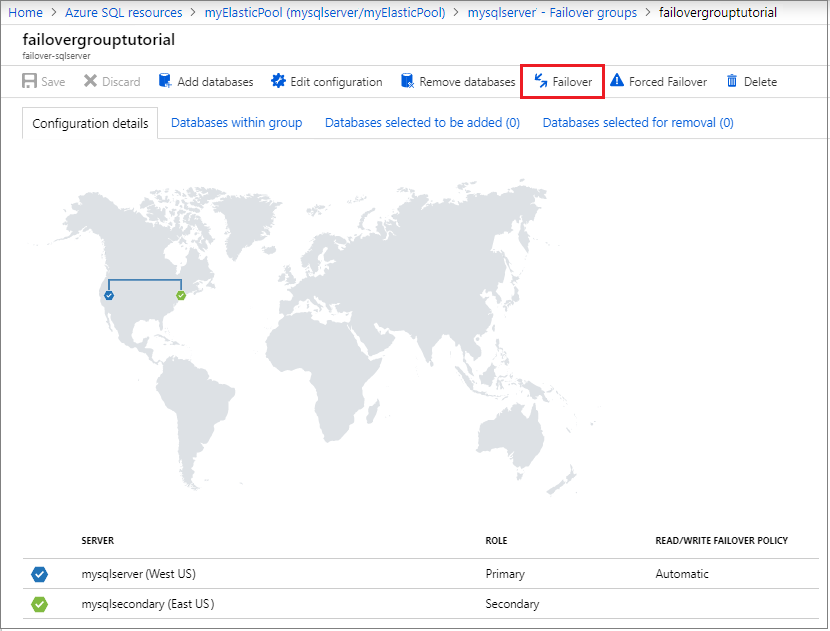Open Edit configuration settings
830x631 pixels.
(x=278, y=81)
